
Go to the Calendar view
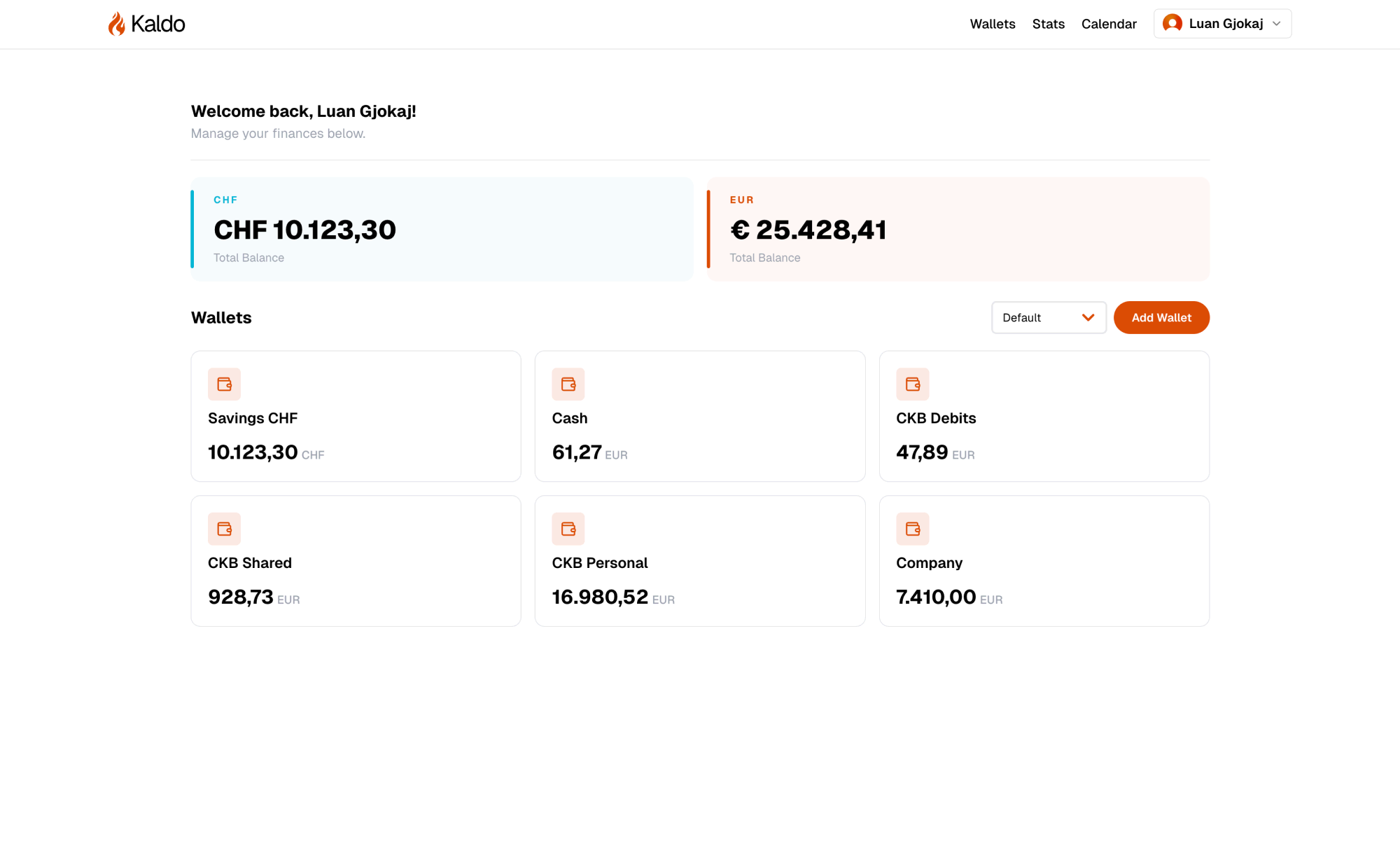coord(1109,24)
